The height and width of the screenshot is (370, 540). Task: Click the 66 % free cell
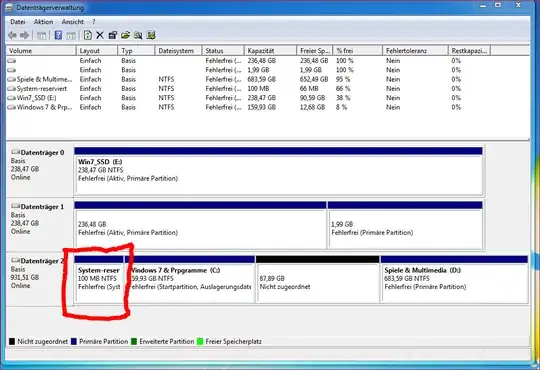click(x=343, y=89)
